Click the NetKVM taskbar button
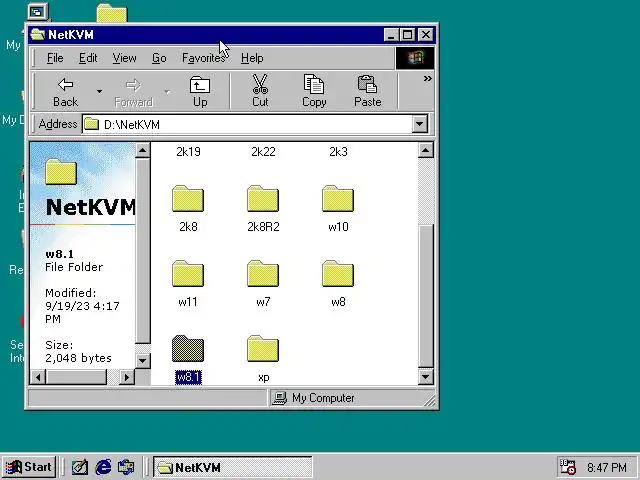This screenshot has width=640, height=480. pyautogui.click(x=233, y=467)
